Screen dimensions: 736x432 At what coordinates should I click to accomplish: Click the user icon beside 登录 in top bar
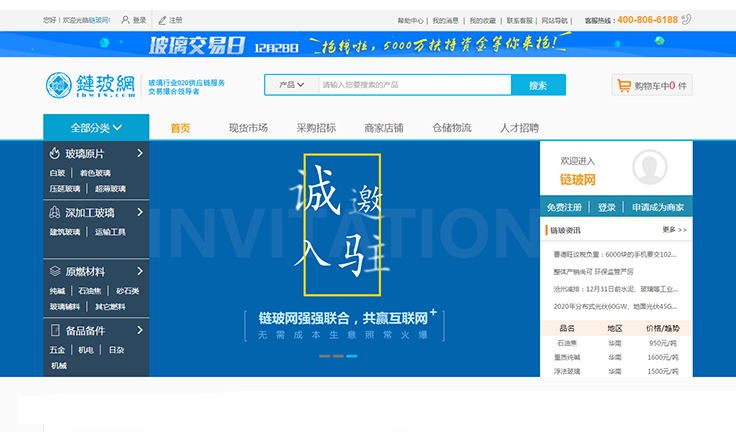point(125,20)
